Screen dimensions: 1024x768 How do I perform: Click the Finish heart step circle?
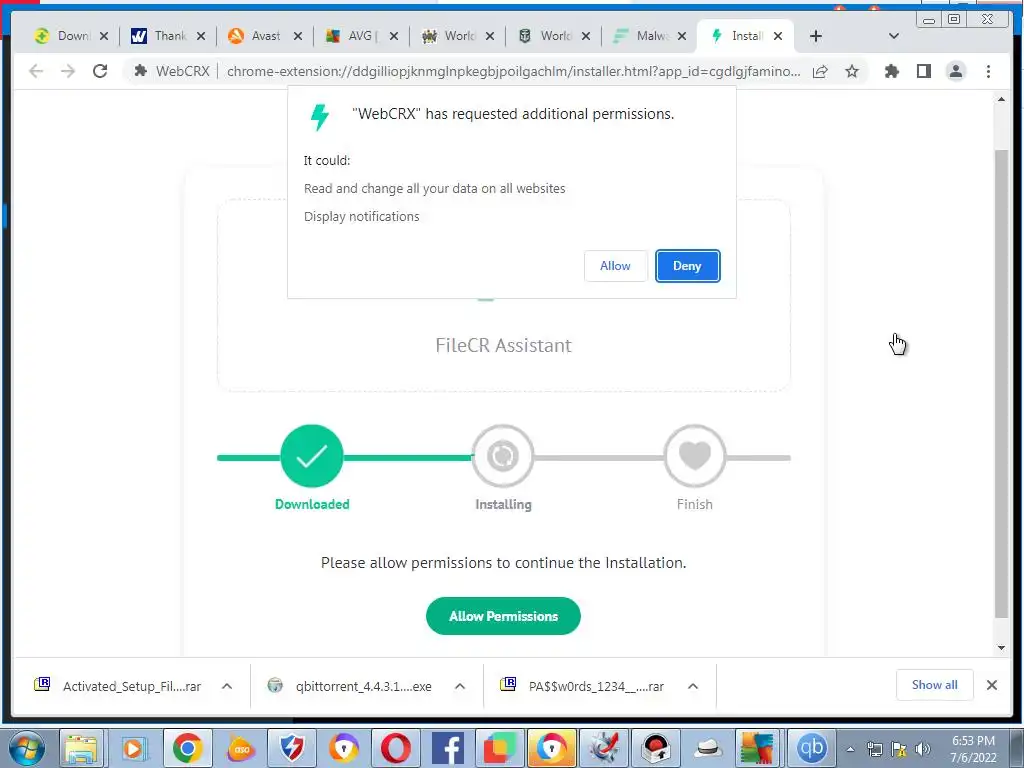point(694,456)
